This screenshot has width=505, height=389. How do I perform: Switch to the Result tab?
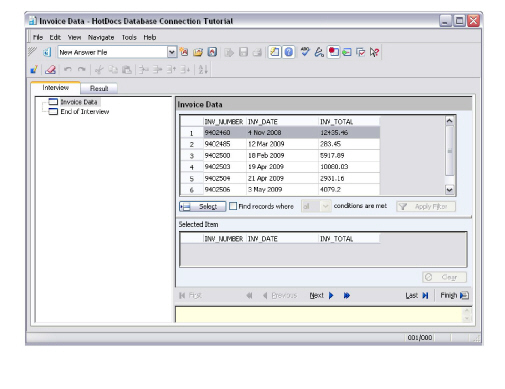99,88
